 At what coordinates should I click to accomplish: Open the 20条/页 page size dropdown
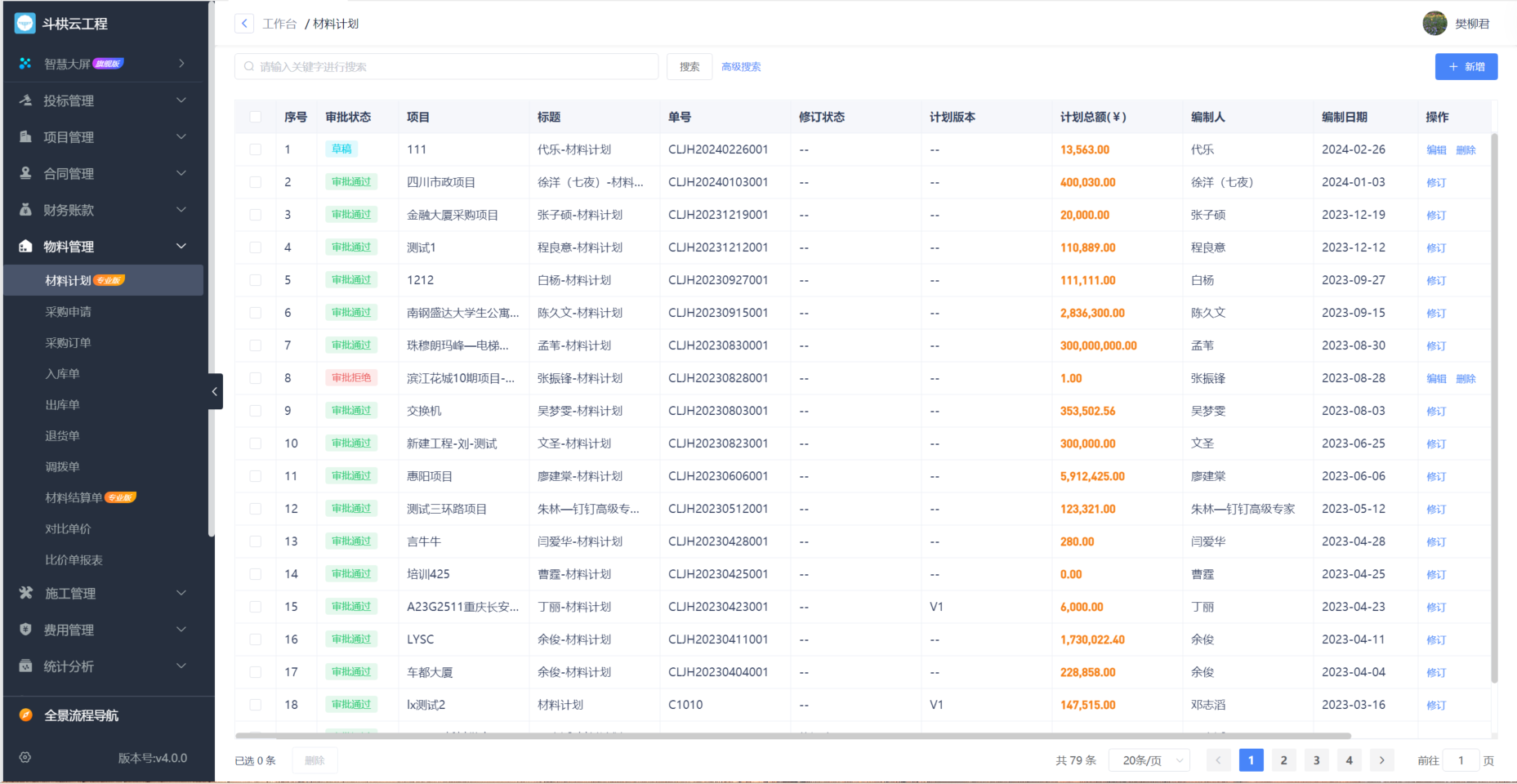[1149, 759]
